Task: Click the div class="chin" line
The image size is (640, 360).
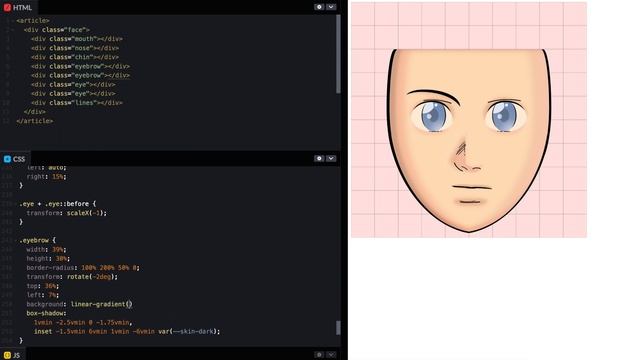Action: pyautogui.click(x=75, y=57)
